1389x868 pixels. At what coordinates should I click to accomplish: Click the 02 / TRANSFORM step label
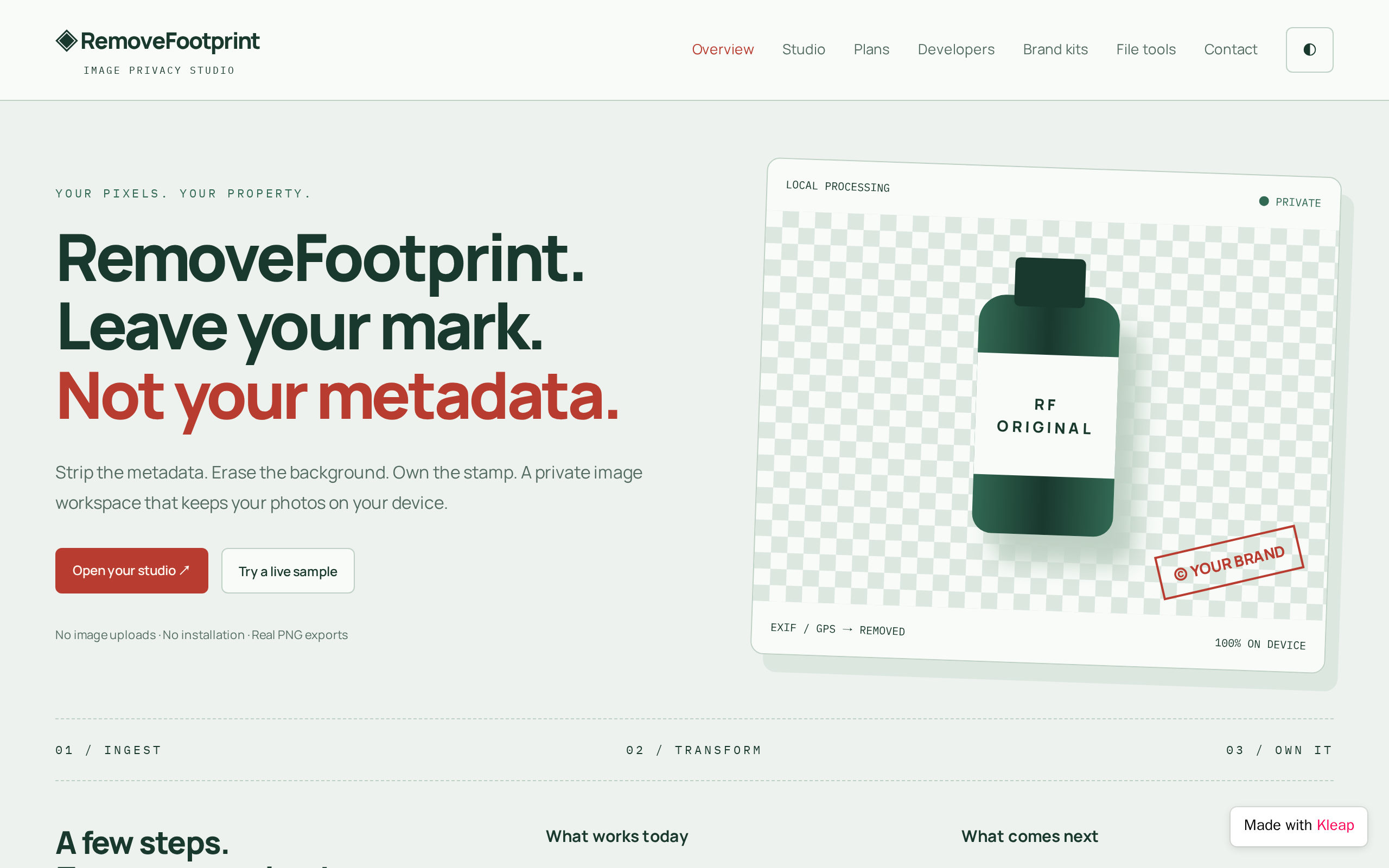(x=694, y=750)
